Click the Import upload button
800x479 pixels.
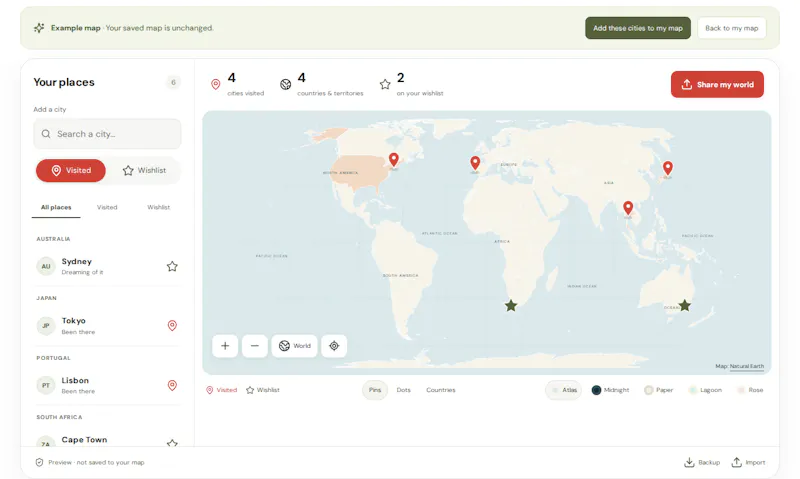point(748,462)
